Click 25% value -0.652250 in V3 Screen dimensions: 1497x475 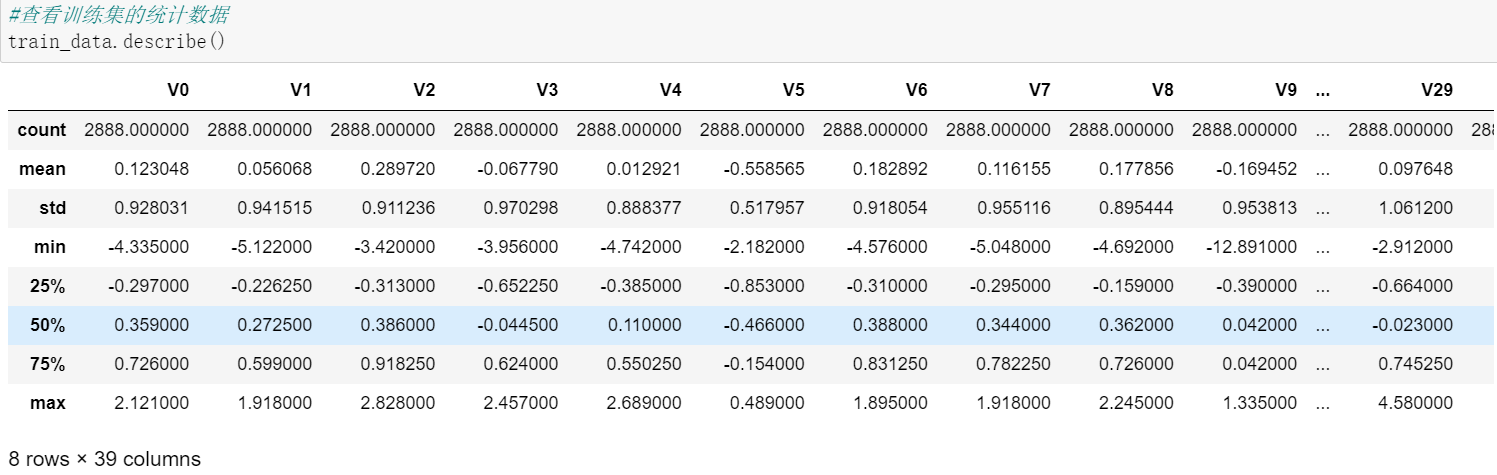point(518,286)
